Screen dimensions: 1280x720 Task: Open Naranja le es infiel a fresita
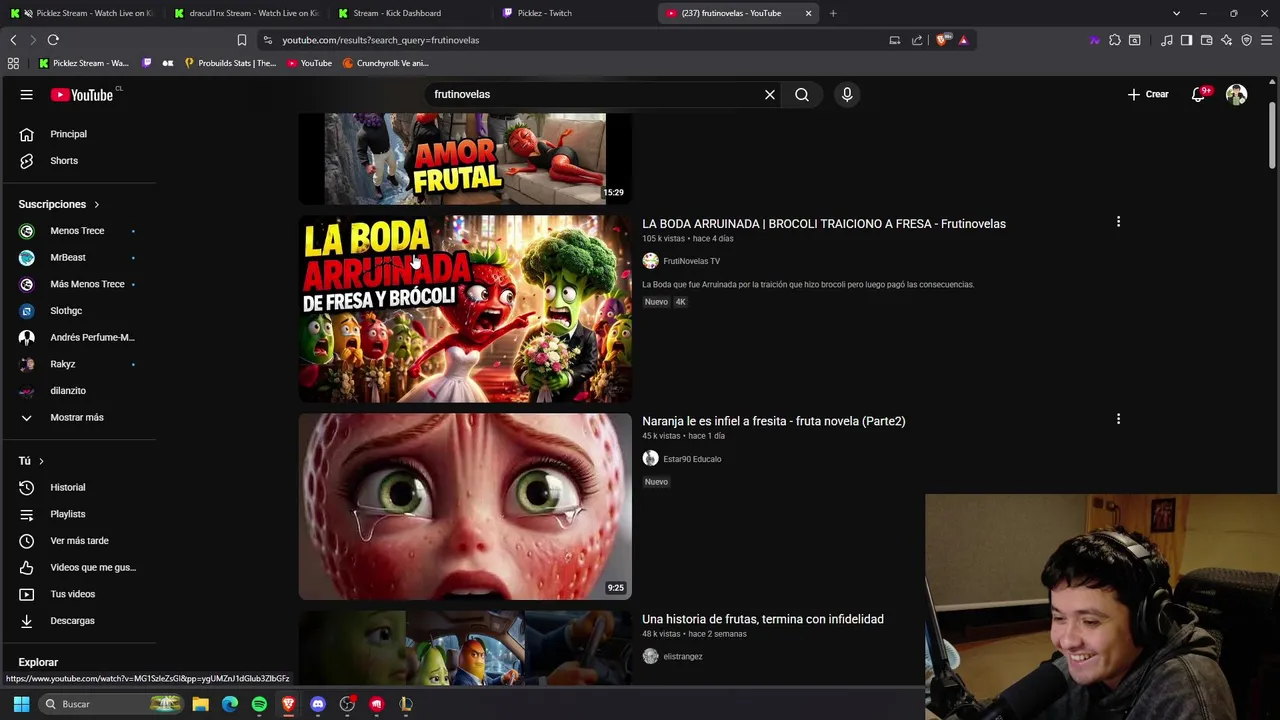pyautogui.click(x=773, y=421)
